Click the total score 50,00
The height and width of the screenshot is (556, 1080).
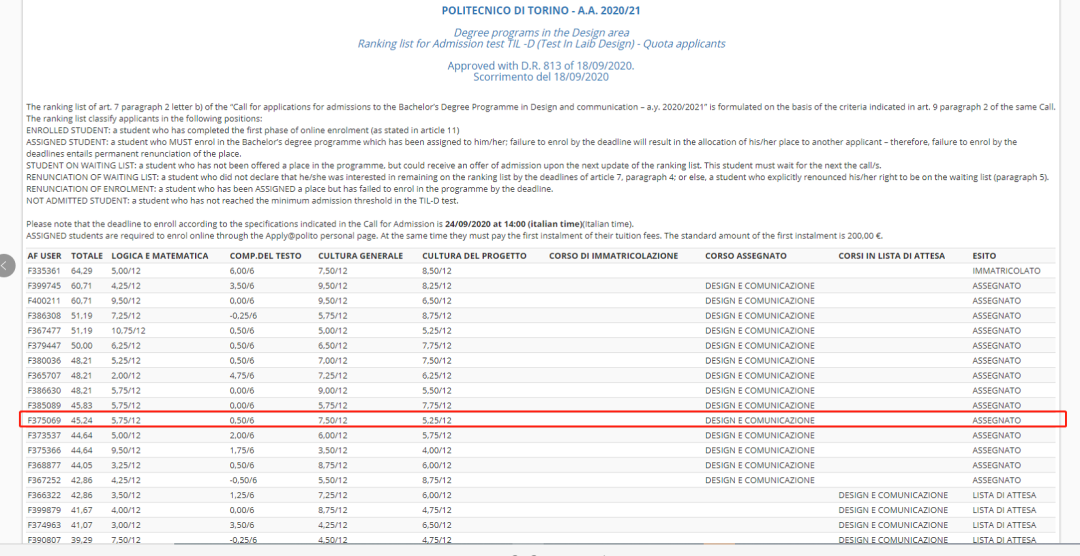tap(82, 345)
